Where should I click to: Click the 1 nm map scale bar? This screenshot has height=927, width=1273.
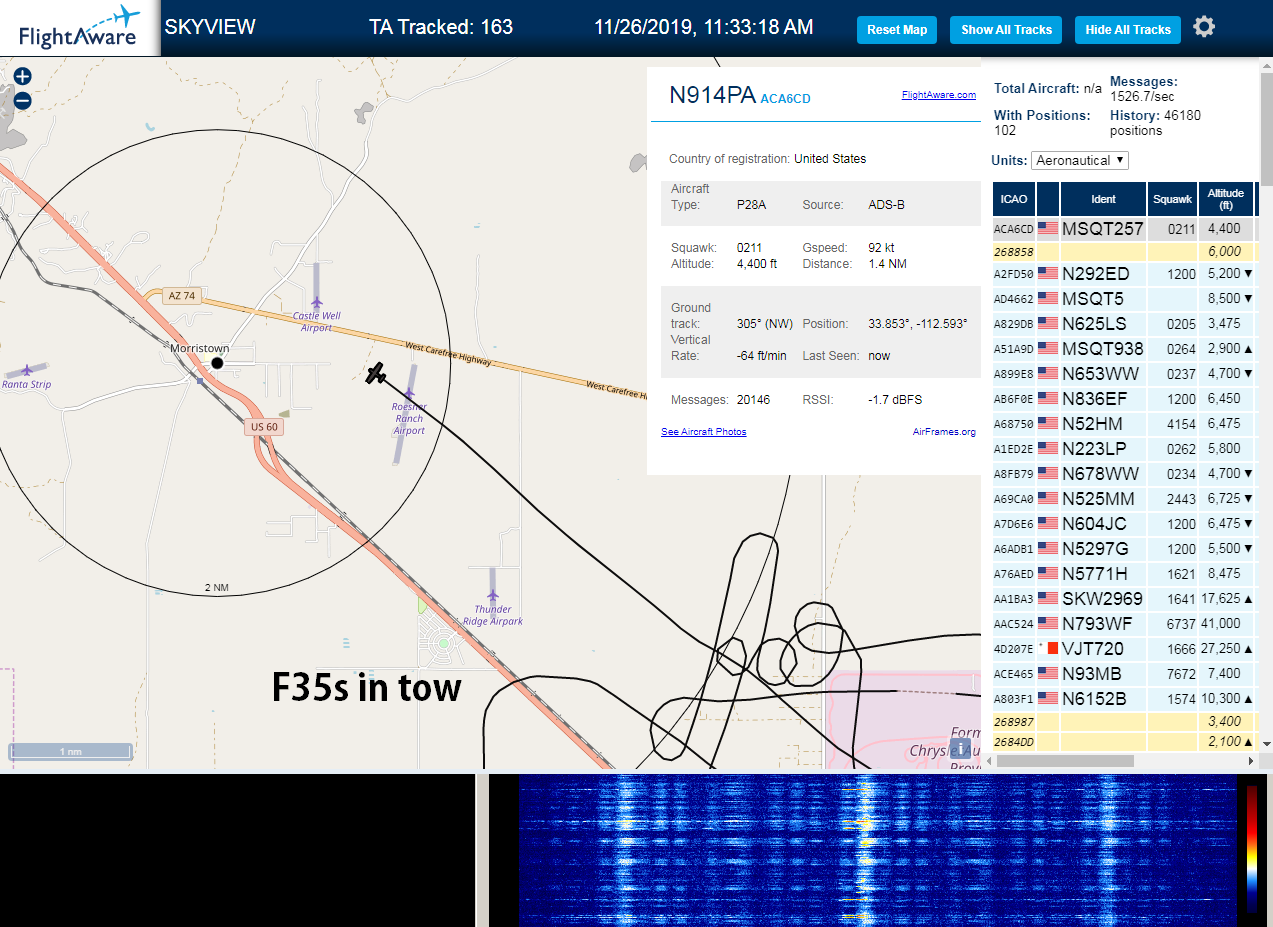point(70,751)
